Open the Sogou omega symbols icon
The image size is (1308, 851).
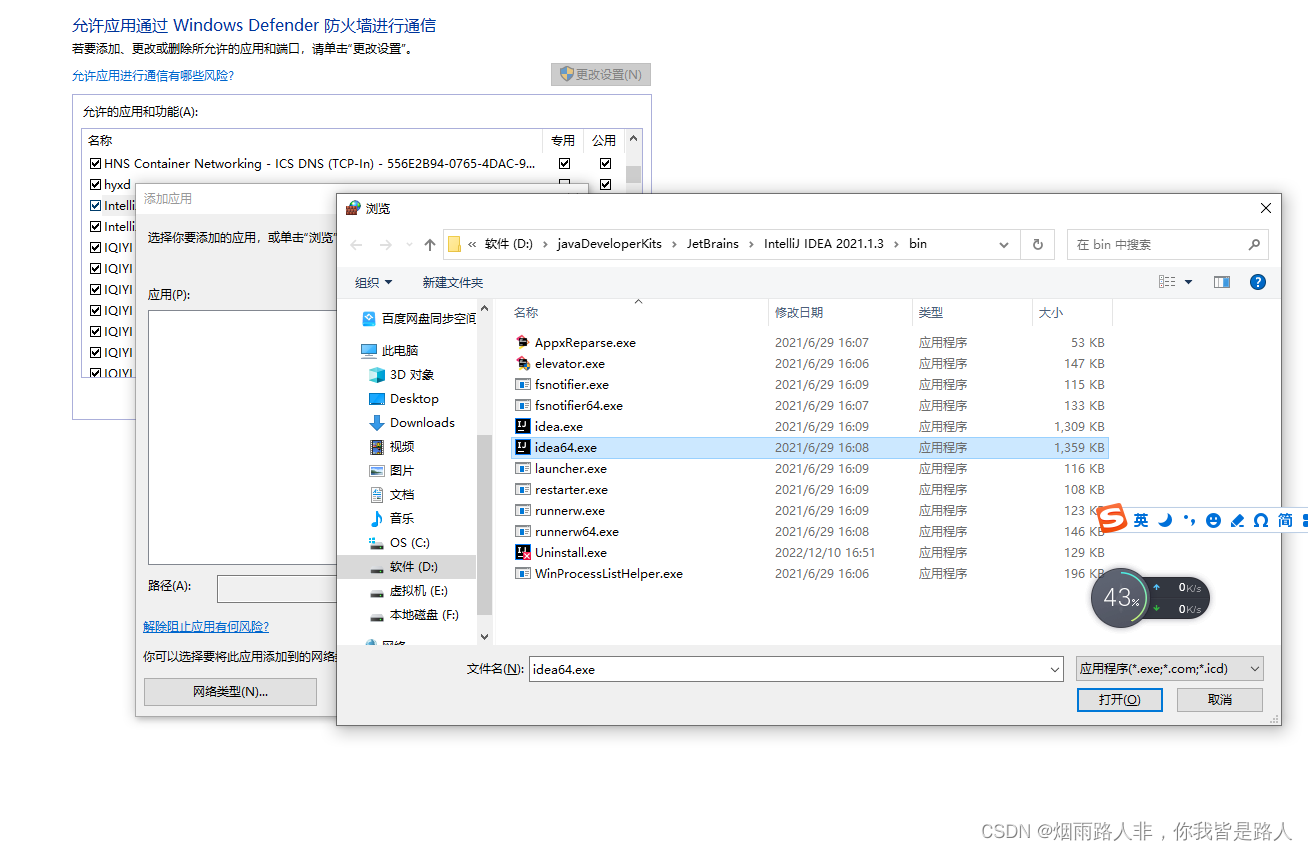(x=1261, y=520)
